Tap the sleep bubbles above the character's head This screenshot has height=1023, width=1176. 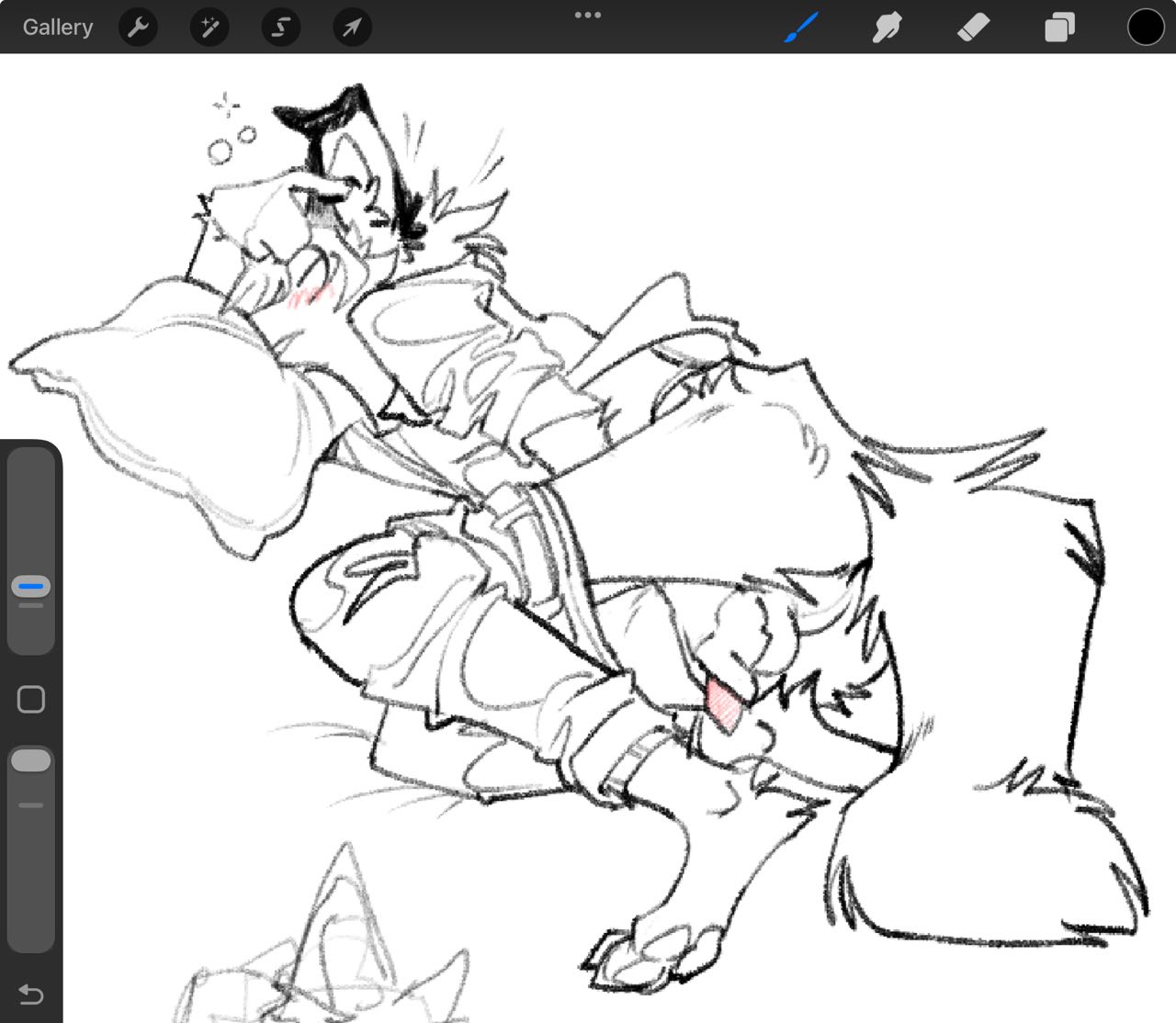click(232, 143)
